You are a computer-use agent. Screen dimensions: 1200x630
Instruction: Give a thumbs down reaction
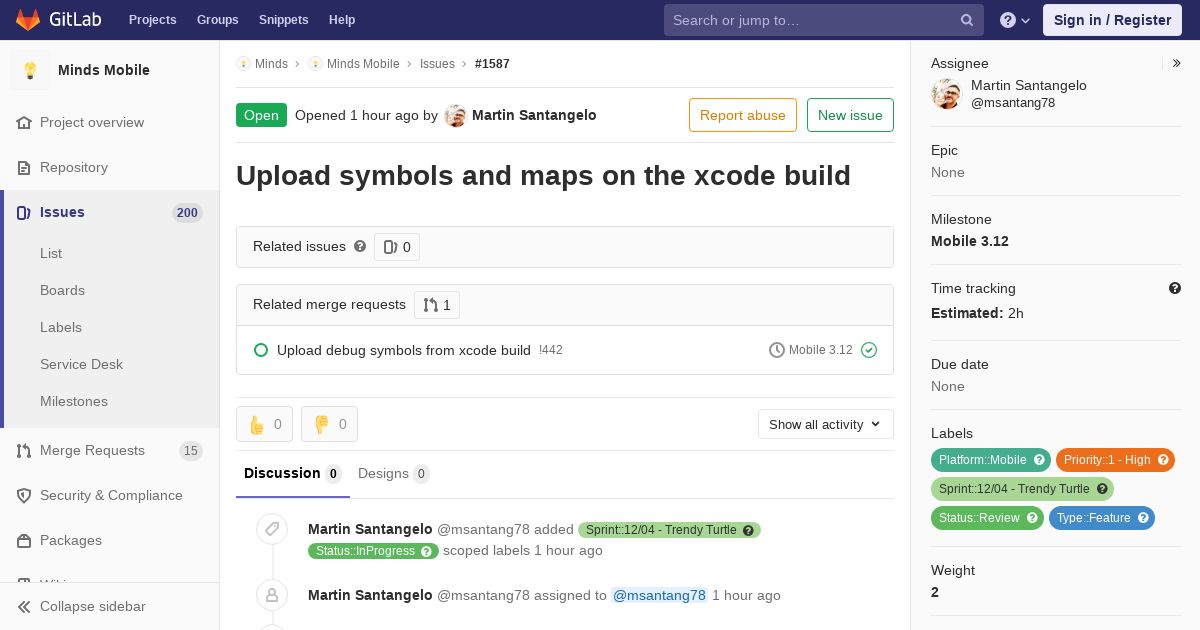tap(329, 424)
